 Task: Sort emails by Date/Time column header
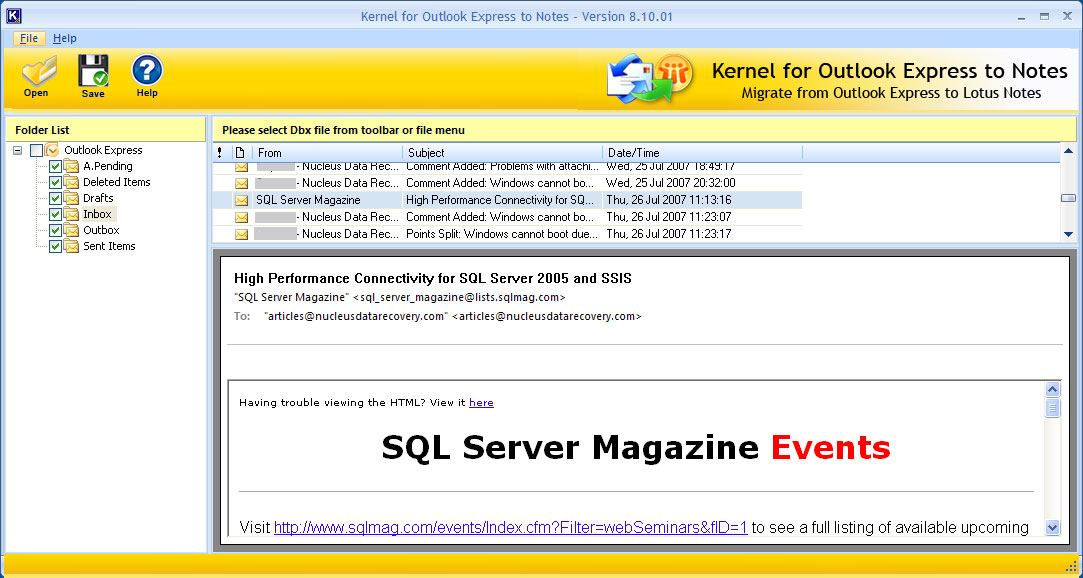tap(702, 153)
